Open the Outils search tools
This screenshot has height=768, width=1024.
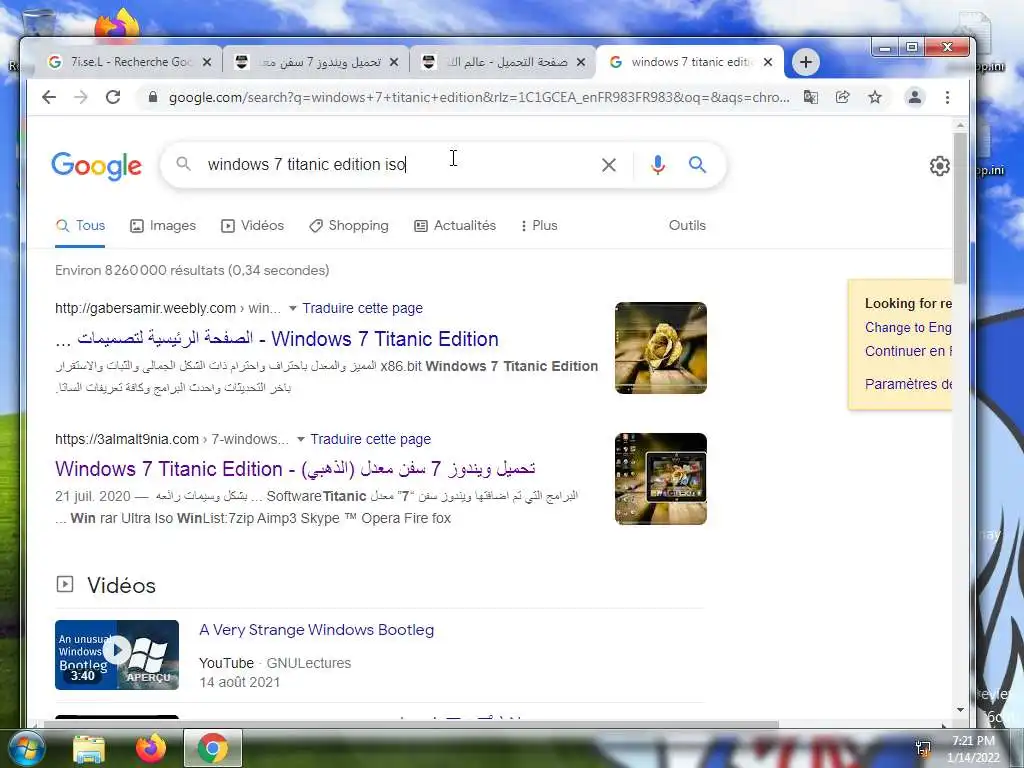pyautogui.click(x=687, y=225)
